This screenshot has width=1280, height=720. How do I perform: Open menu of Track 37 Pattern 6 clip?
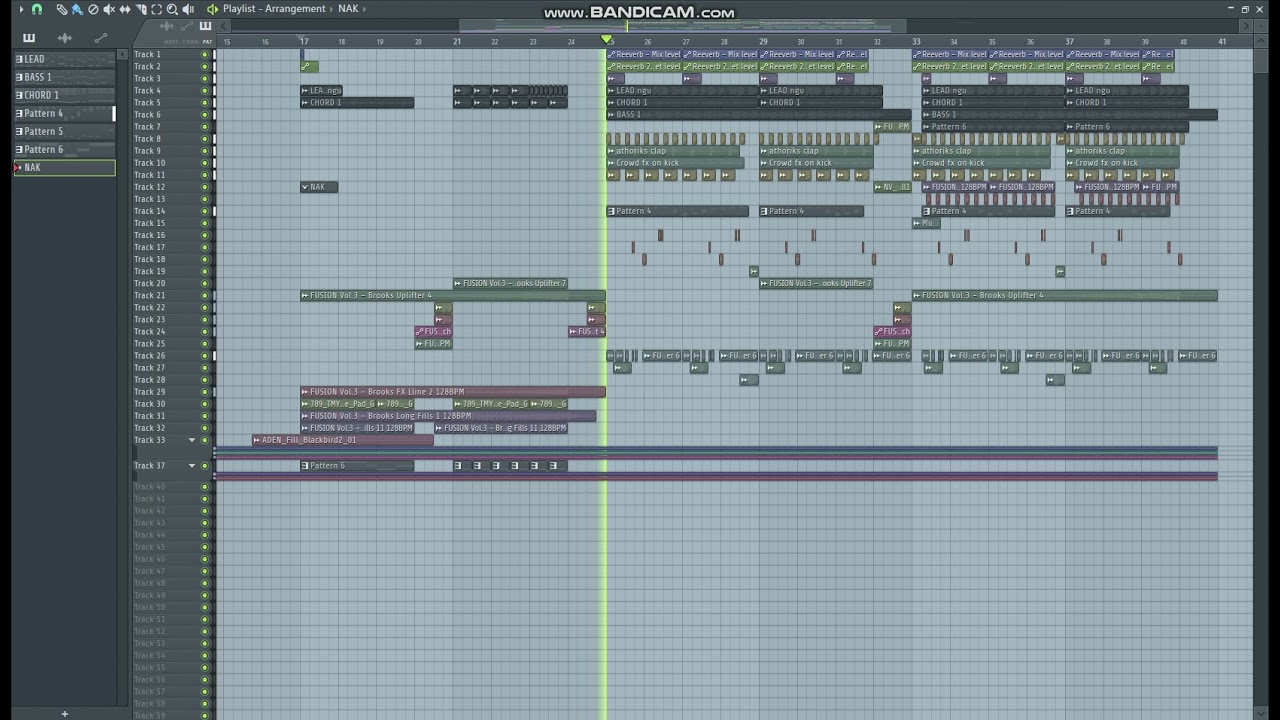[305, 465]
